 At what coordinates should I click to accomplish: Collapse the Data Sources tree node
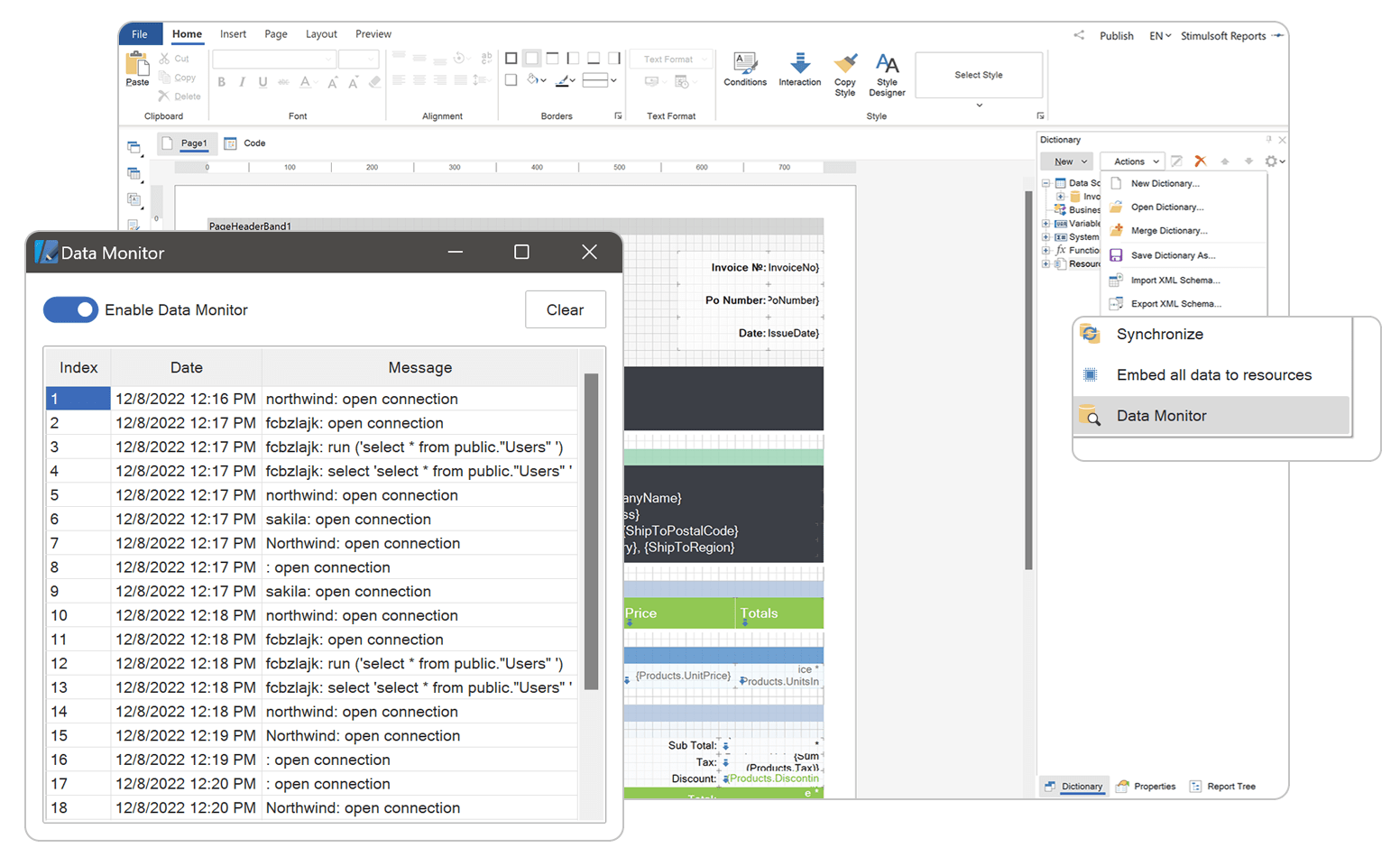tap(1046, 183)
